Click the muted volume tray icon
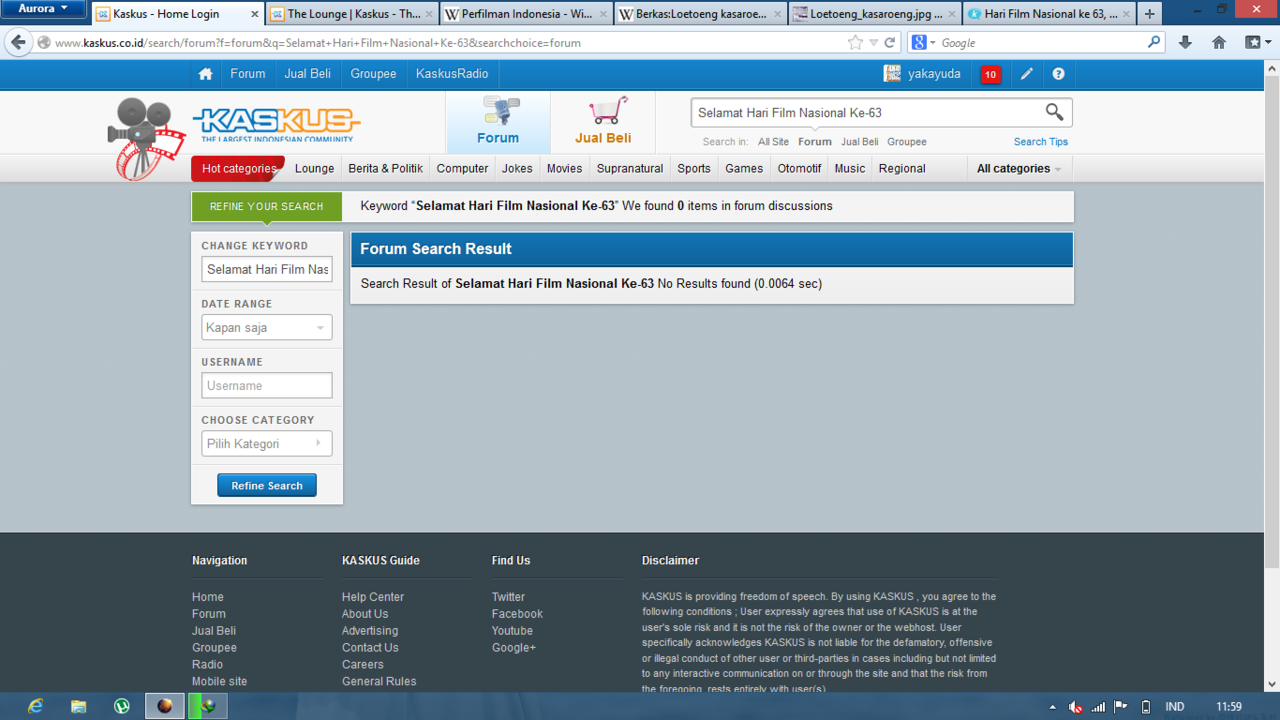1280x720 pixels. [1075, 707]
